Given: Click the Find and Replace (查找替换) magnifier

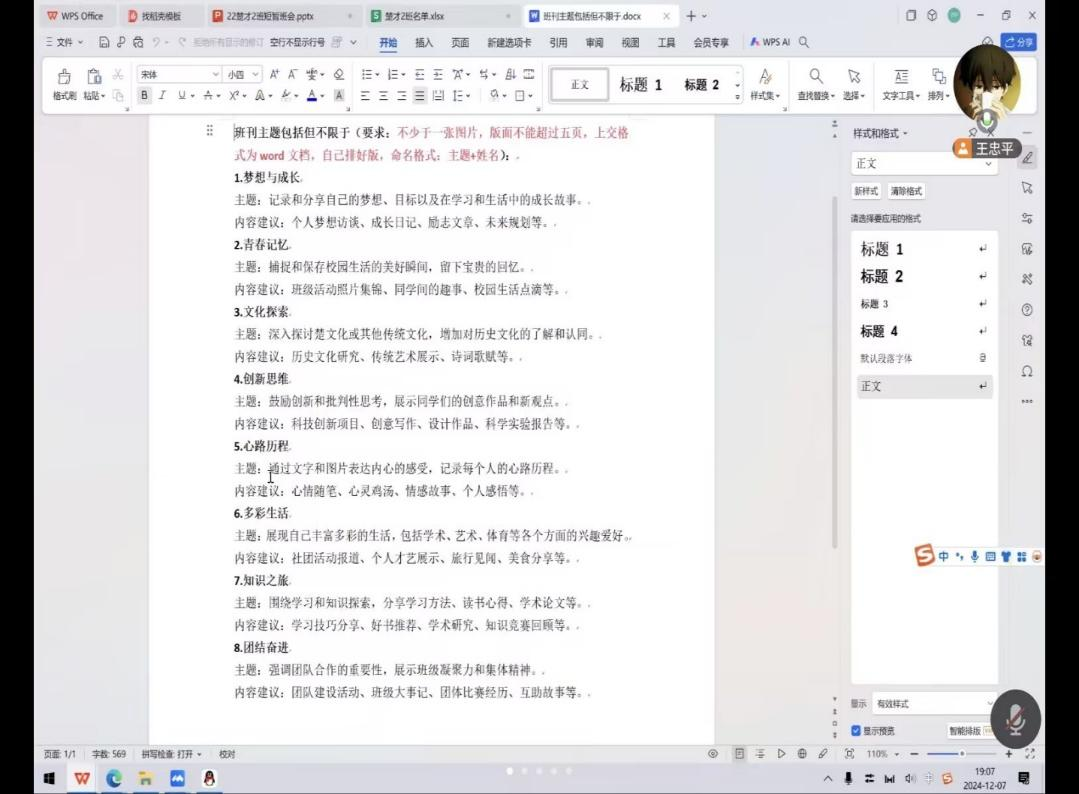Looking at the screenshot, I should pos(817,79).
